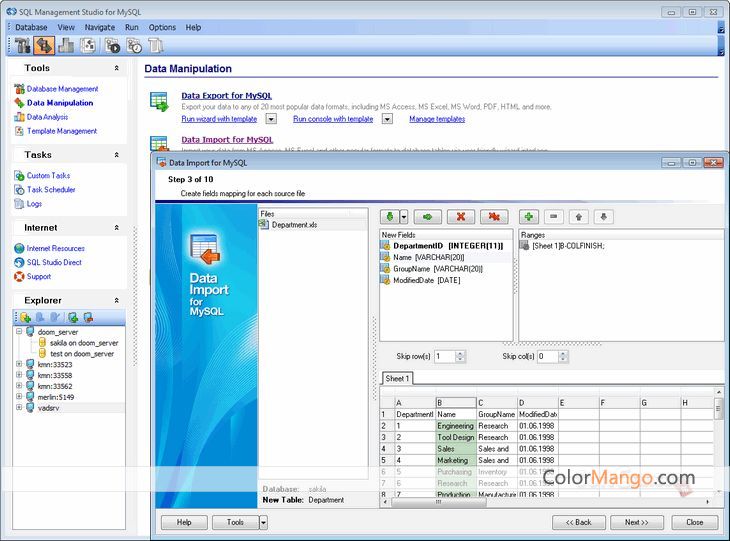Click the Skip row(s) spinner arrows
730x541 pixels.
(460, 357)
